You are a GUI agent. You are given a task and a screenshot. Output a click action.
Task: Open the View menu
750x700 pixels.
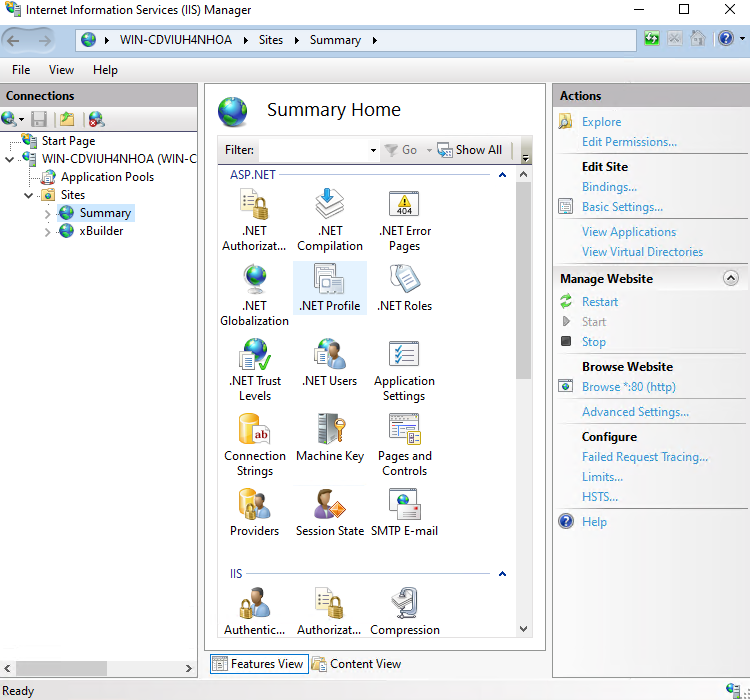tap(61, 70)
